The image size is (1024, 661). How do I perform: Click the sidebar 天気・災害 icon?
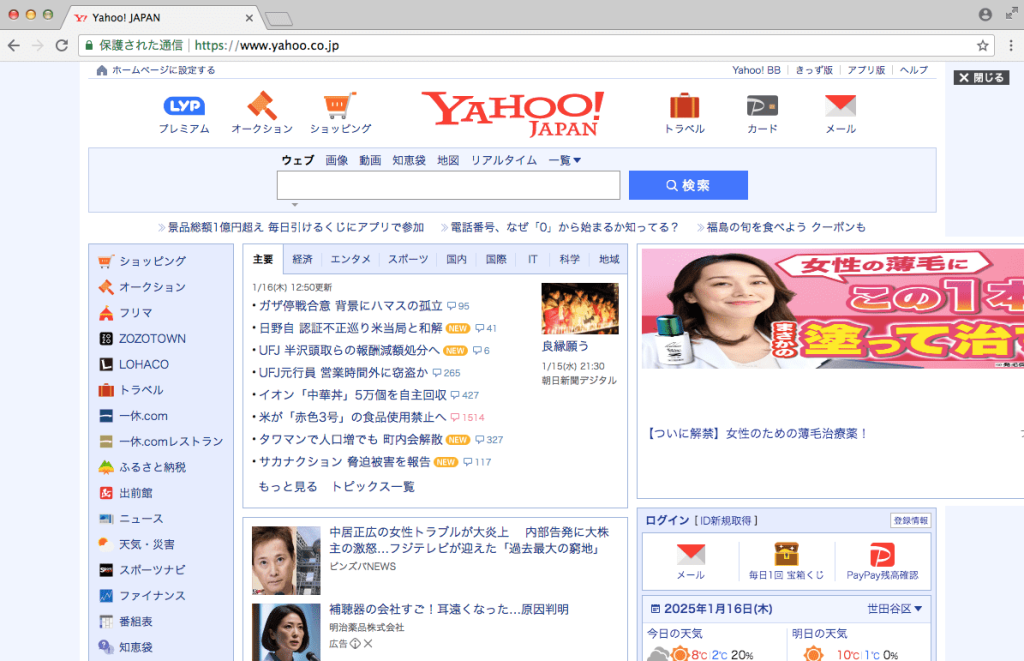(106, 544)
